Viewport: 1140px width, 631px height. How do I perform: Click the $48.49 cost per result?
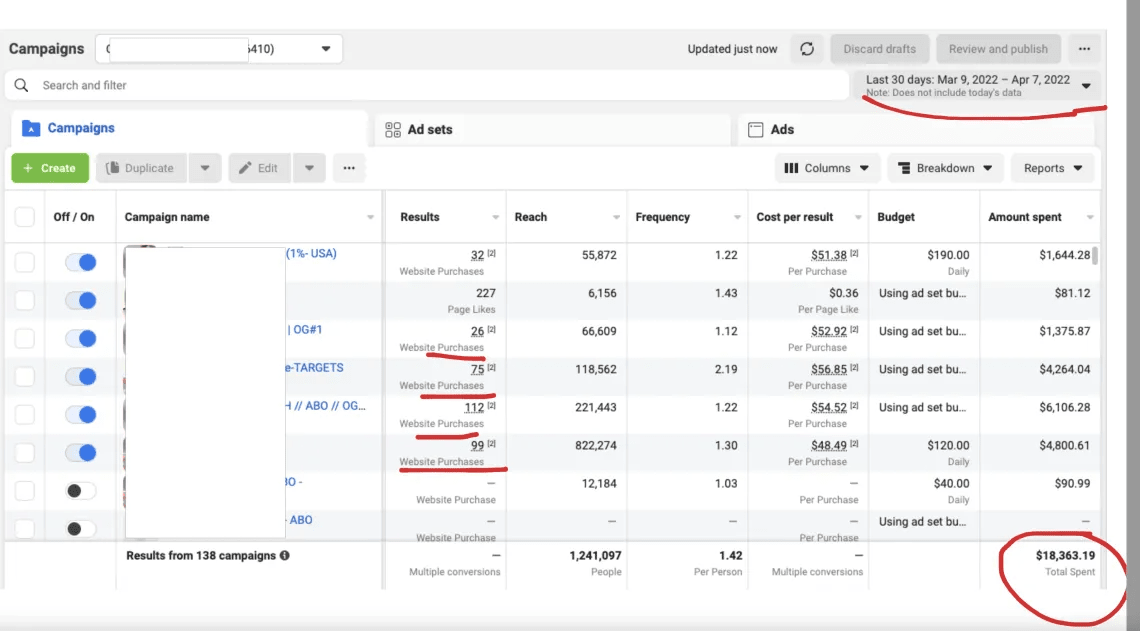pyautogui.click(x=829, y=446)
